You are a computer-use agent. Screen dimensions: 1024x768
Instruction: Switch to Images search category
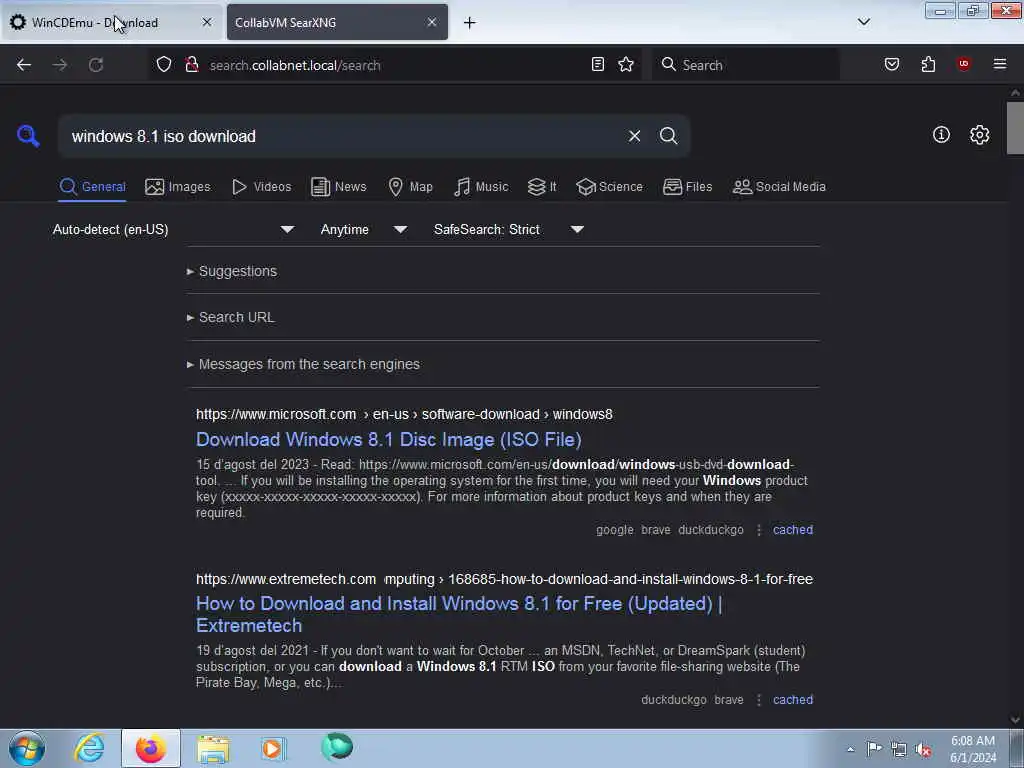(178, 187)
